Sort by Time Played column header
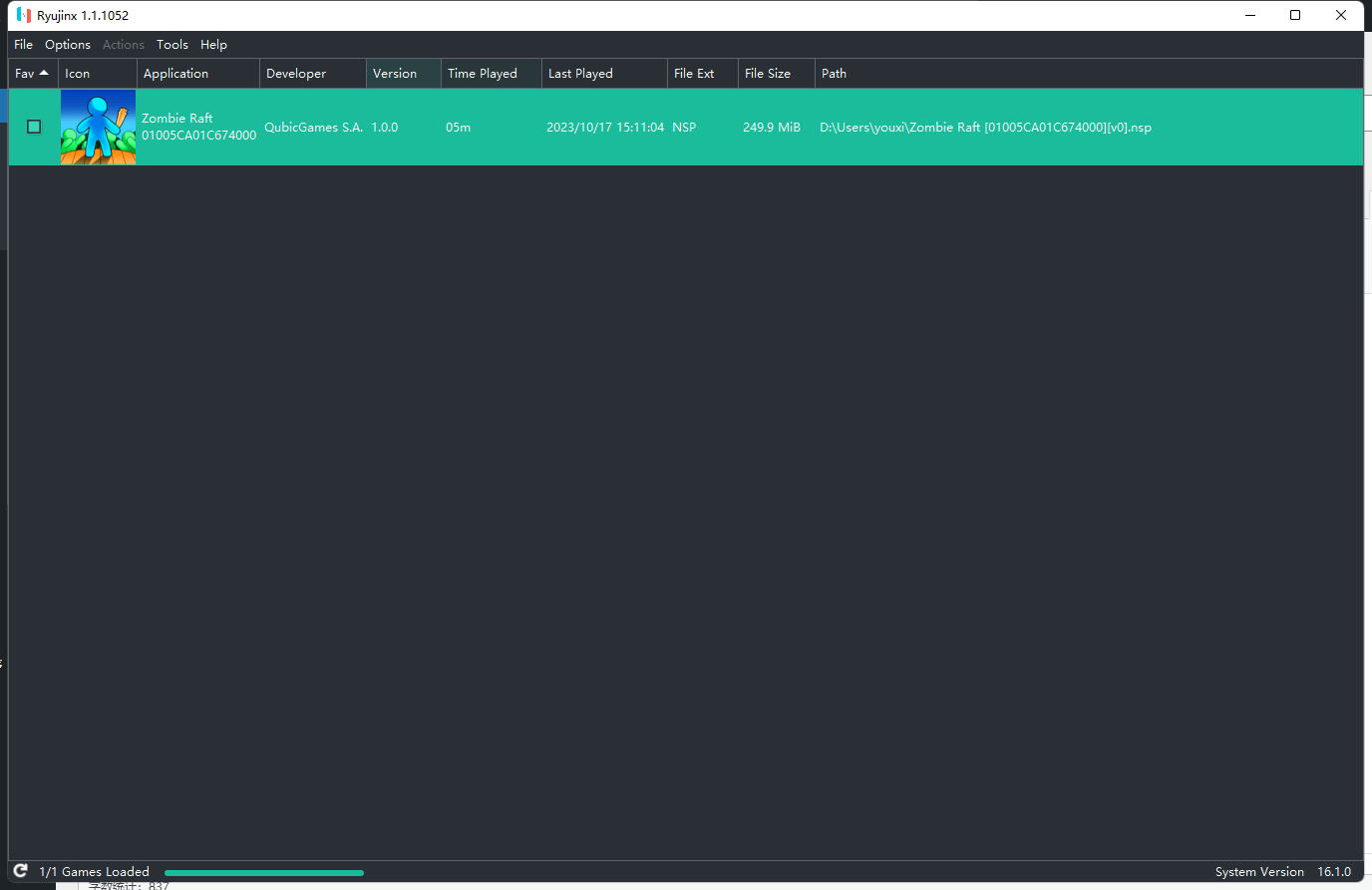The height and width of the screenshot is (890, 1372). click(x=492, y=74)
